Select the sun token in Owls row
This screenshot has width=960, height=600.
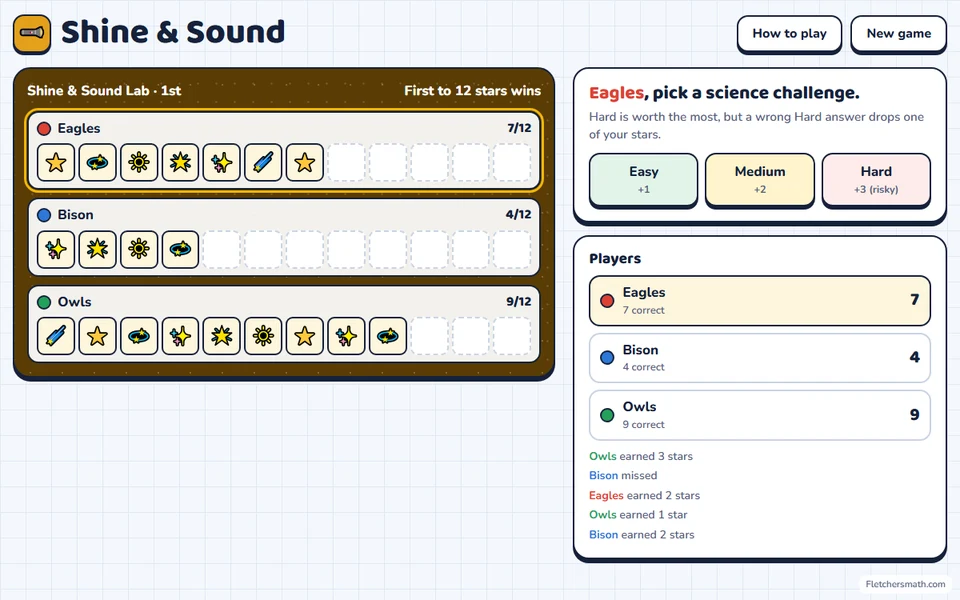[x=263, y=336]
